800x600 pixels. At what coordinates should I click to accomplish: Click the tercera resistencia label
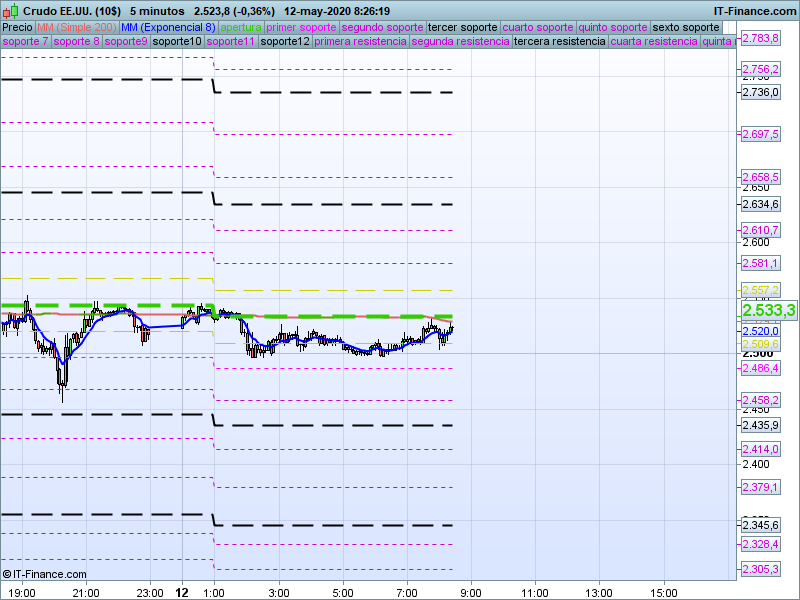[559, 42]
